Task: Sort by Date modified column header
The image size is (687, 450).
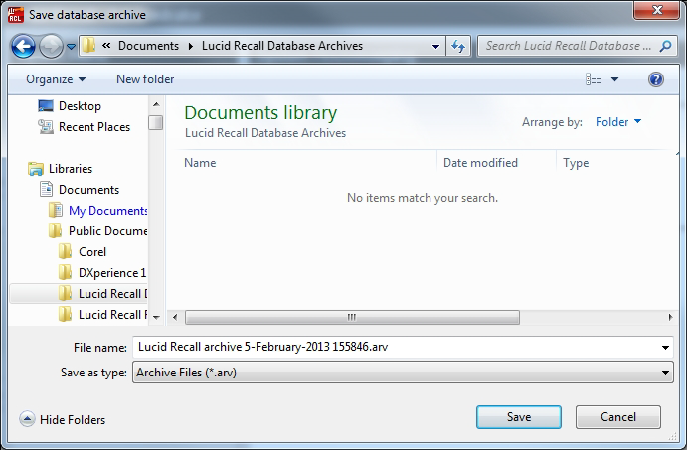Action: 480,163
